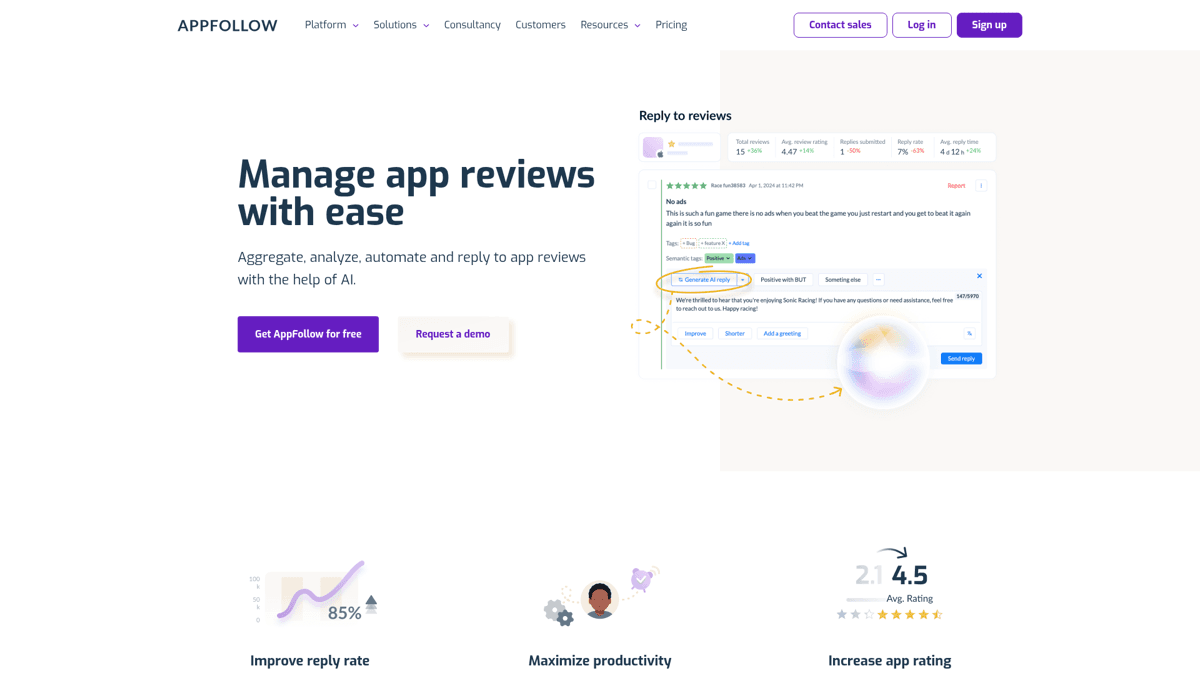Click the Log in button
Image resolution: width=1200 pixels, height=675 pixels.
[x=922, y=25]
